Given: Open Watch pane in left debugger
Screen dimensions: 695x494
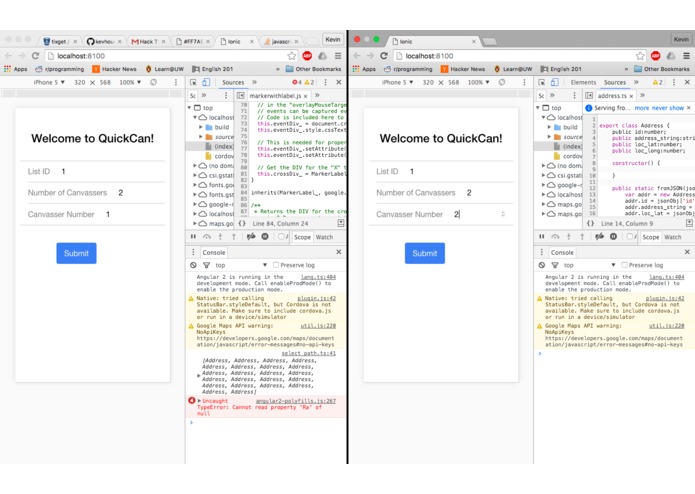Looking at the screenshot, I should 324,237.
